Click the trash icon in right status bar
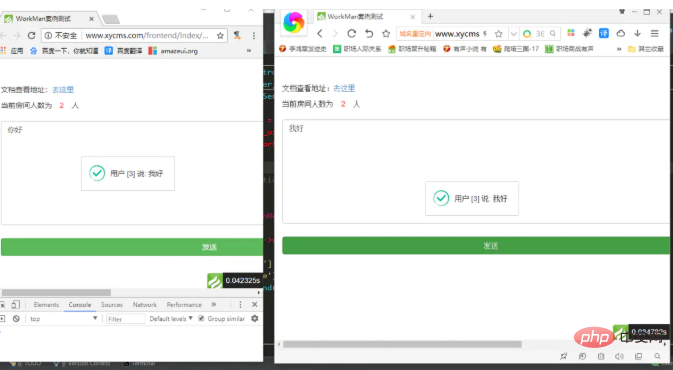Viewport: 673px width, 370px height. (x=601, y=356)
